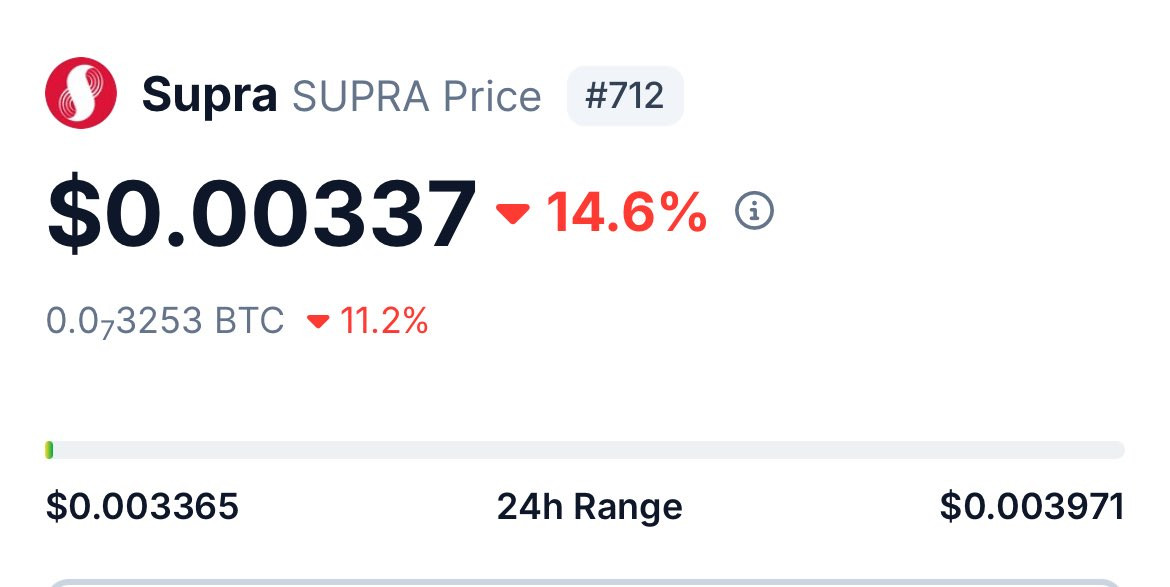Click the gray 24h range bar track
This screenshot has height=587, width=1170.
[585, 450]
